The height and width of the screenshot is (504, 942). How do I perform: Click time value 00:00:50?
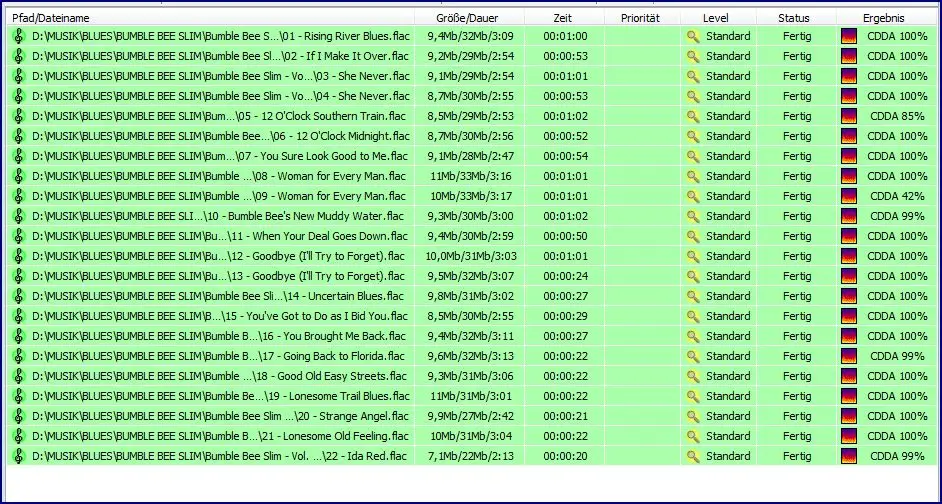(565, 236)
